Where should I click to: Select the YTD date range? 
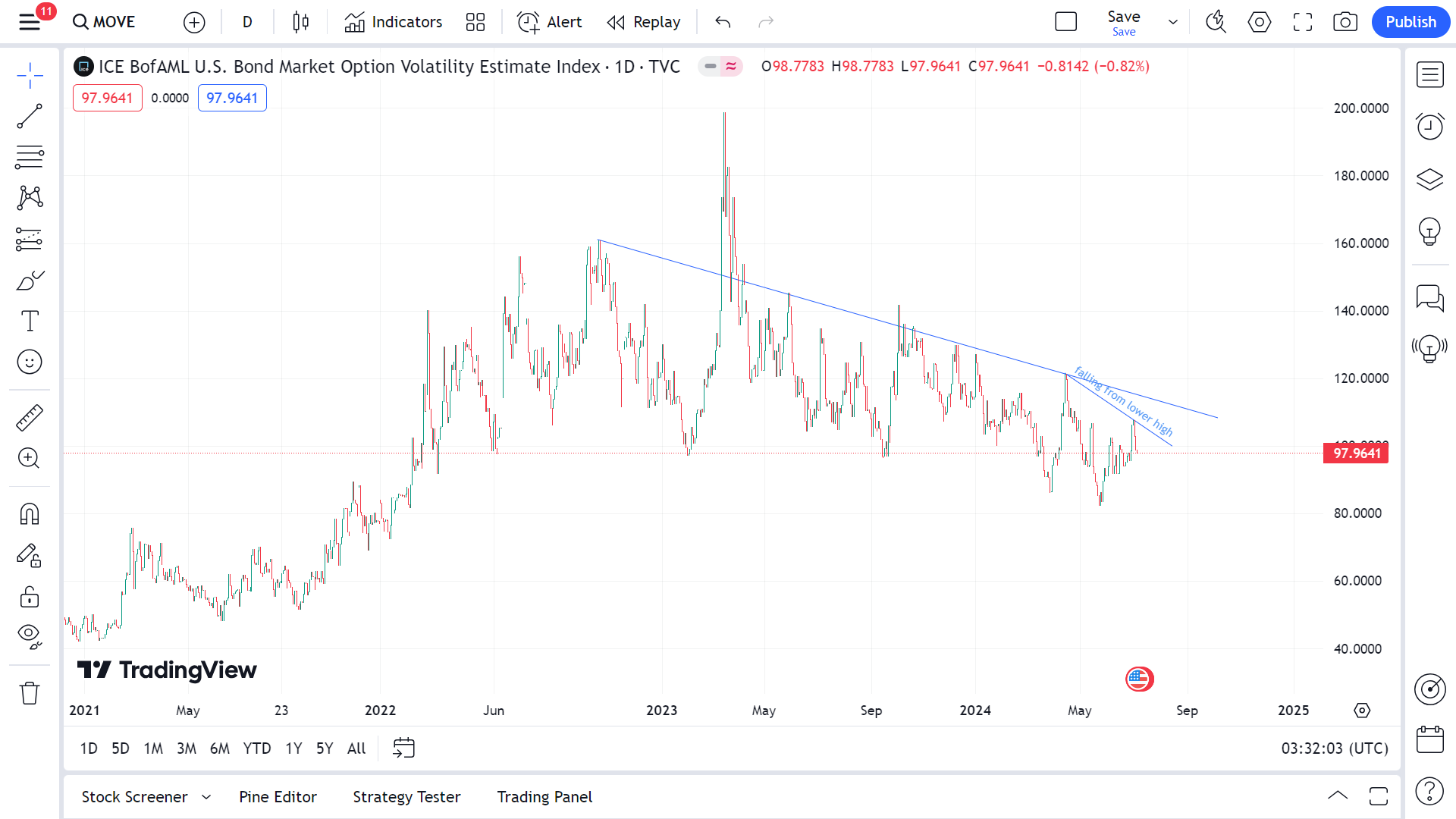coord(257,748)
